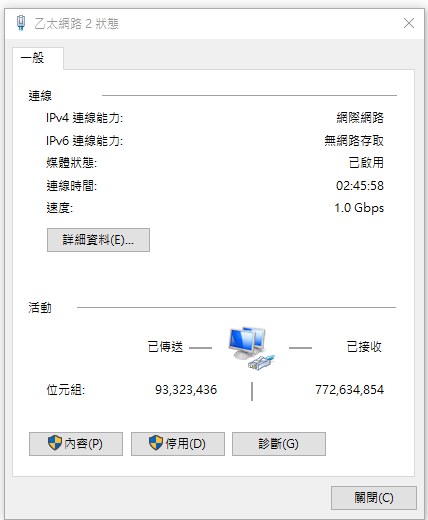Open adapter properties with 內容(P)
Screen dimensions: 428x520
tap(76, 444)
